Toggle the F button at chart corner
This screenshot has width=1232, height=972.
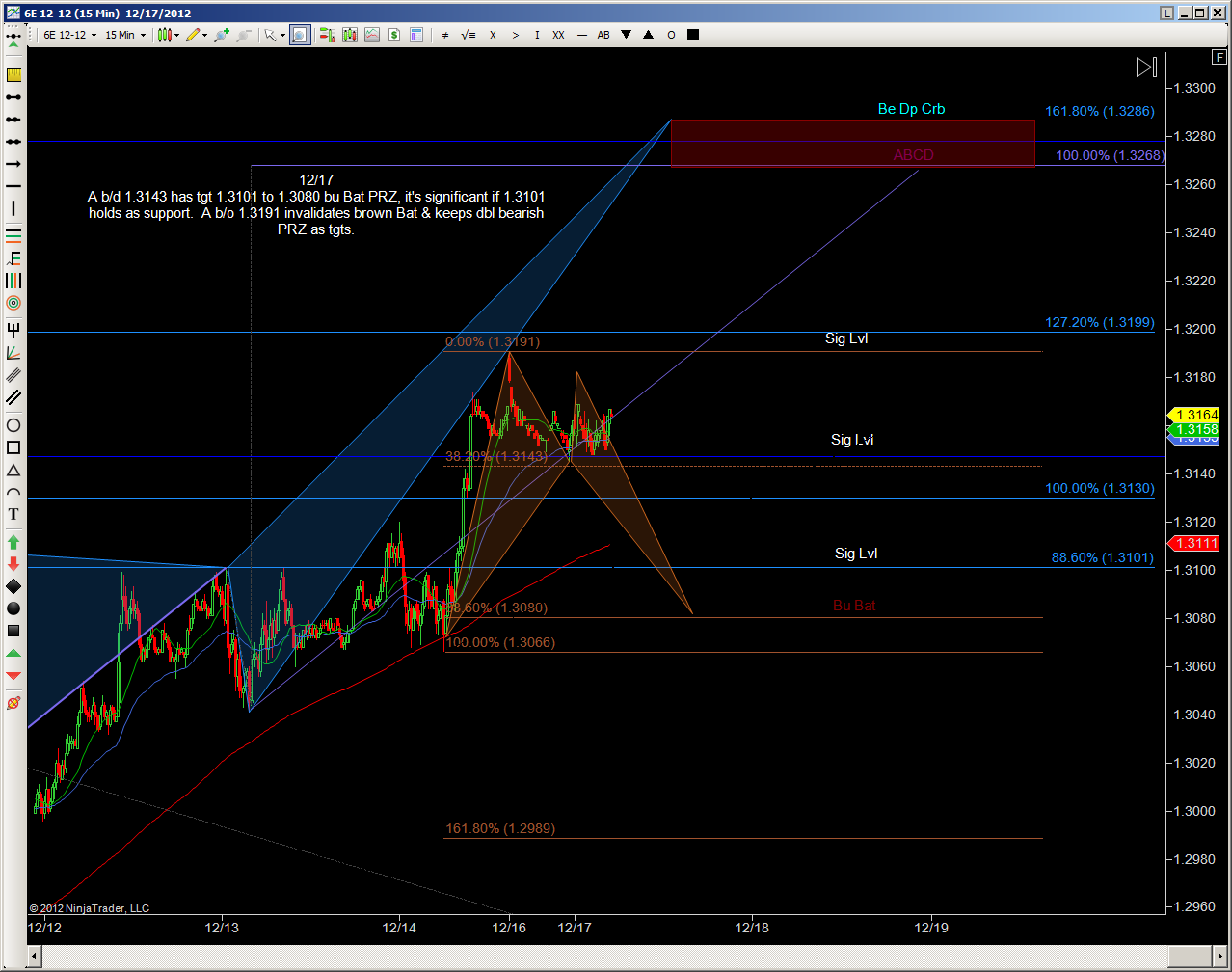[1219, 58]
